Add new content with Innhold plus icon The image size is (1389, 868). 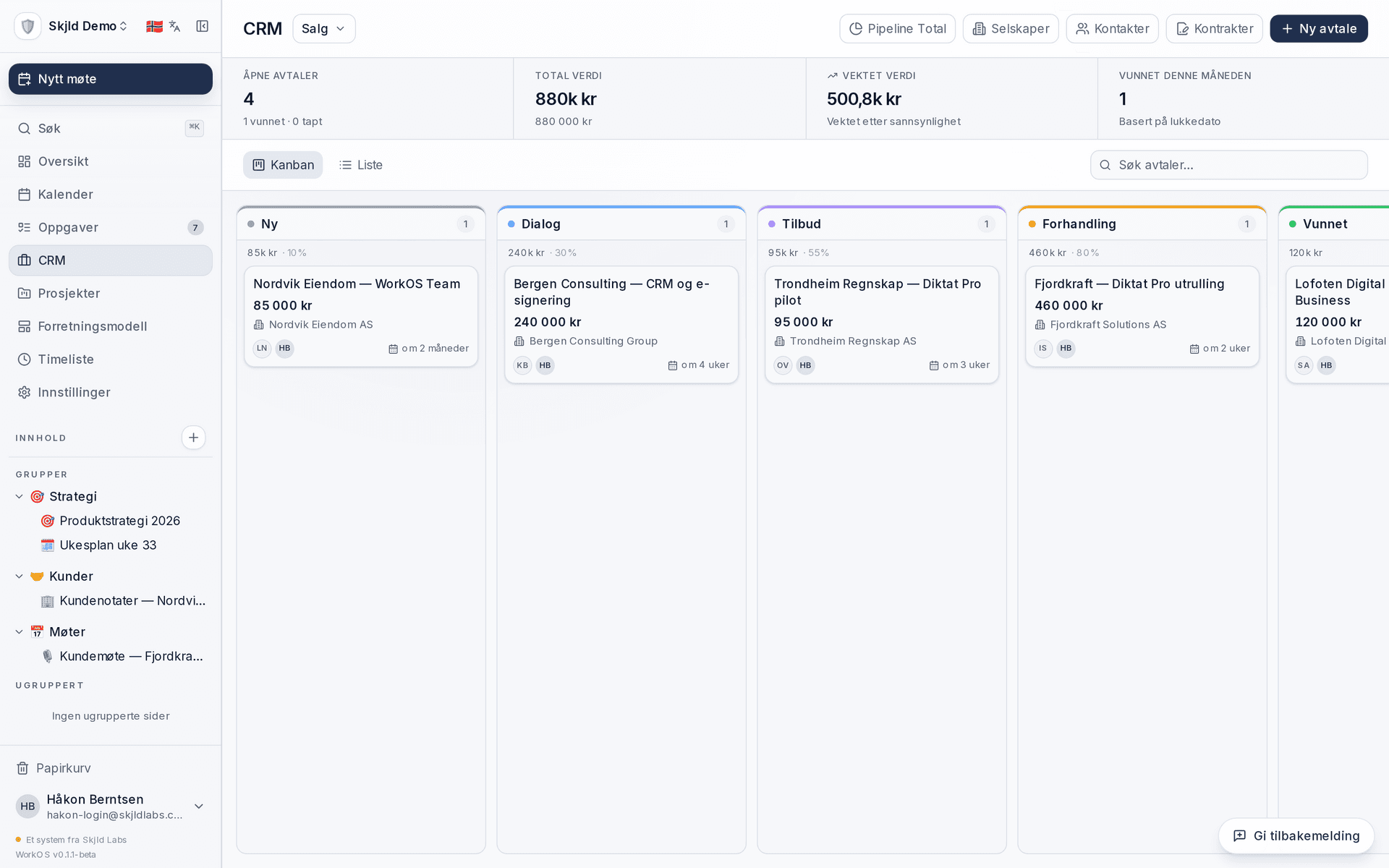point(193,438)
